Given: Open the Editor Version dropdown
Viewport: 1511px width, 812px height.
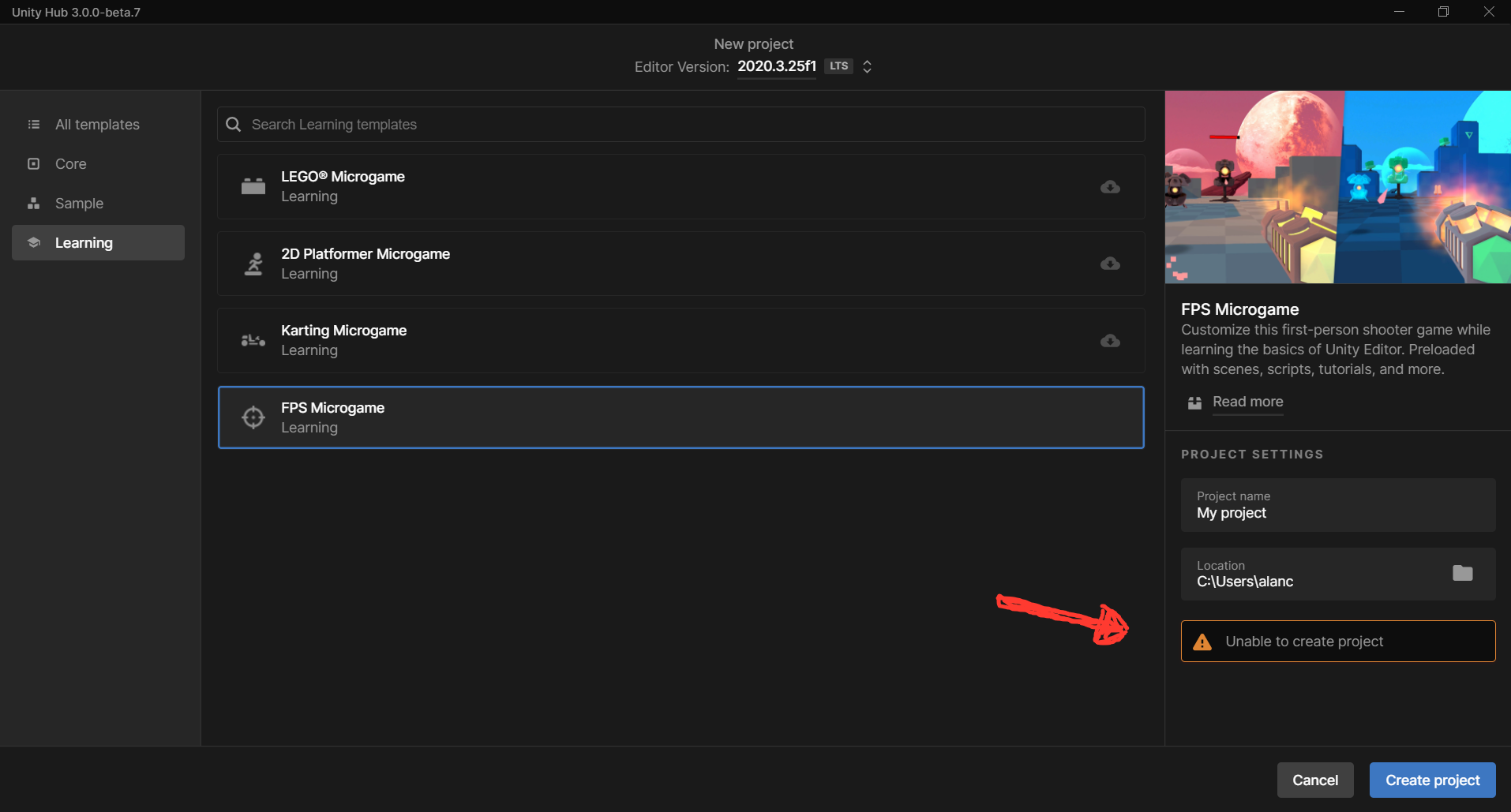Looking at the screenshot, I should [x=777, y=66].
